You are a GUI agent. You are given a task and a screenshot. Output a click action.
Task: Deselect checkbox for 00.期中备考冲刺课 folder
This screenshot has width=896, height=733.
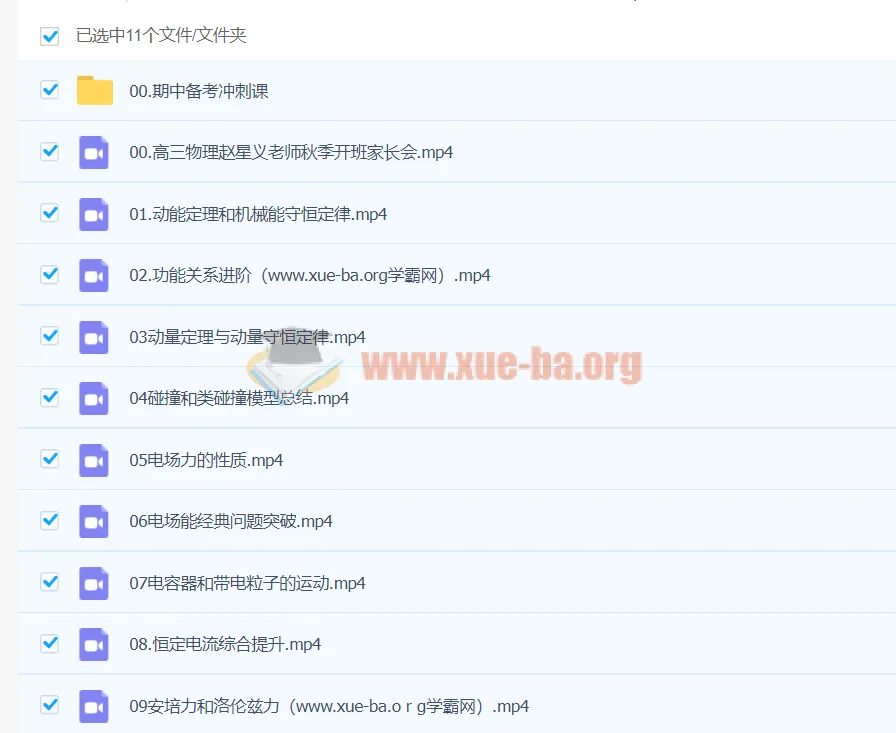pos(49,90)
